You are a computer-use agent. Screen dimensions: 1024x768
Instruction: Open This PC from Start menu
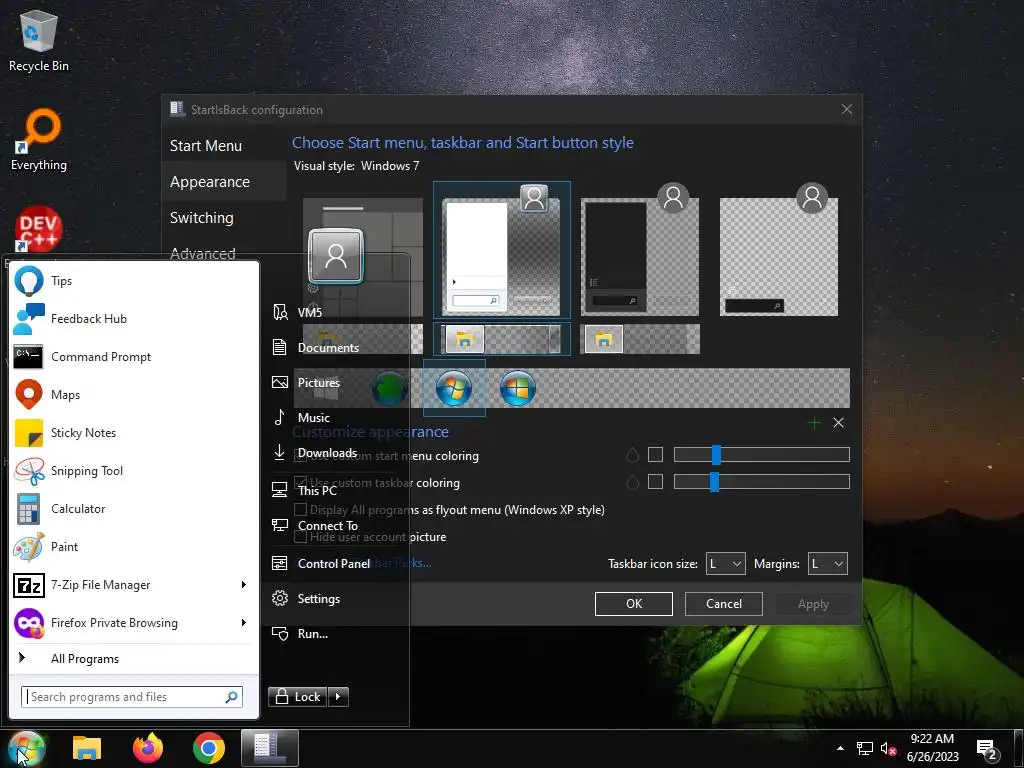[317, 490]
